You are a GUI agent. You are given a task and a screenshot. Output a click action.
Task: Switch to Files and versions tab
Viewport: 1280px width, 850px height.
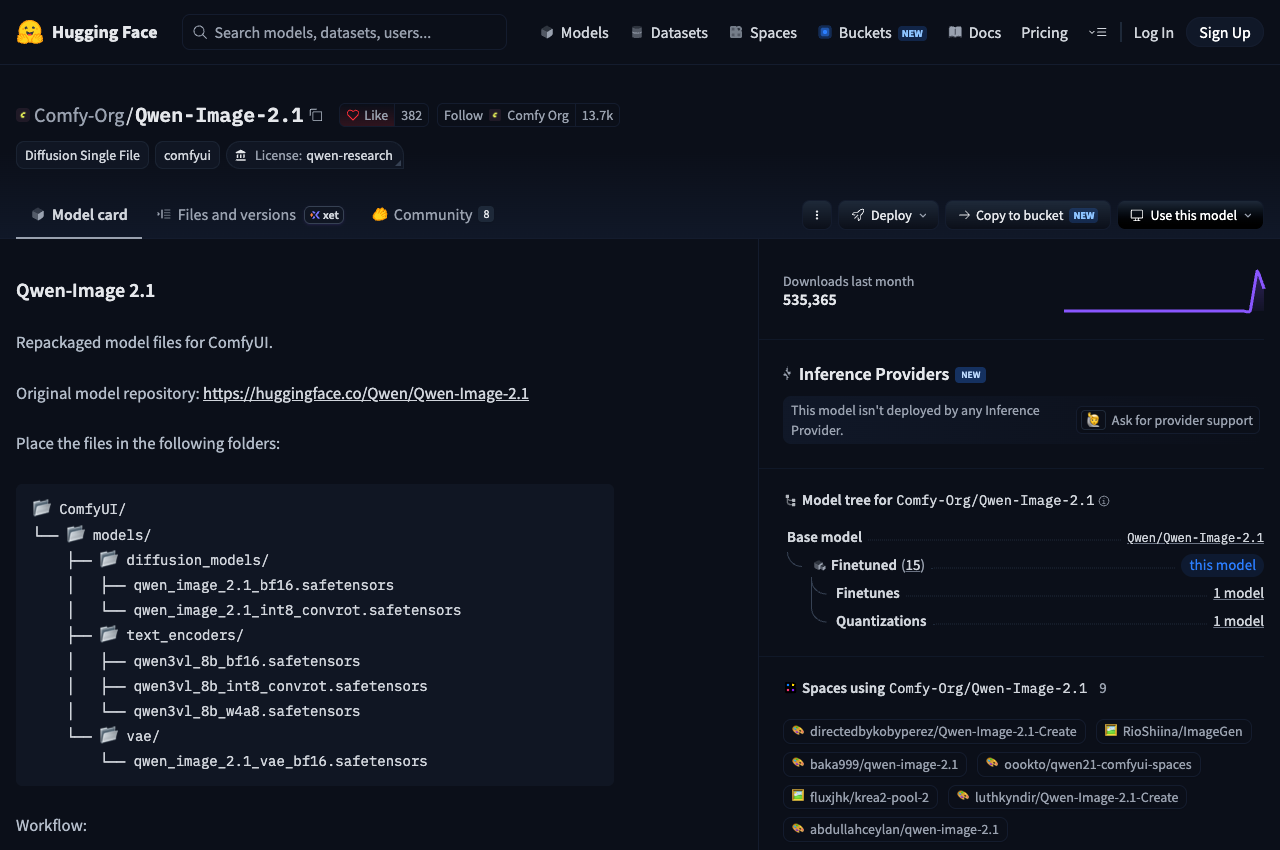pyautogui.click(x=250, y=214)
